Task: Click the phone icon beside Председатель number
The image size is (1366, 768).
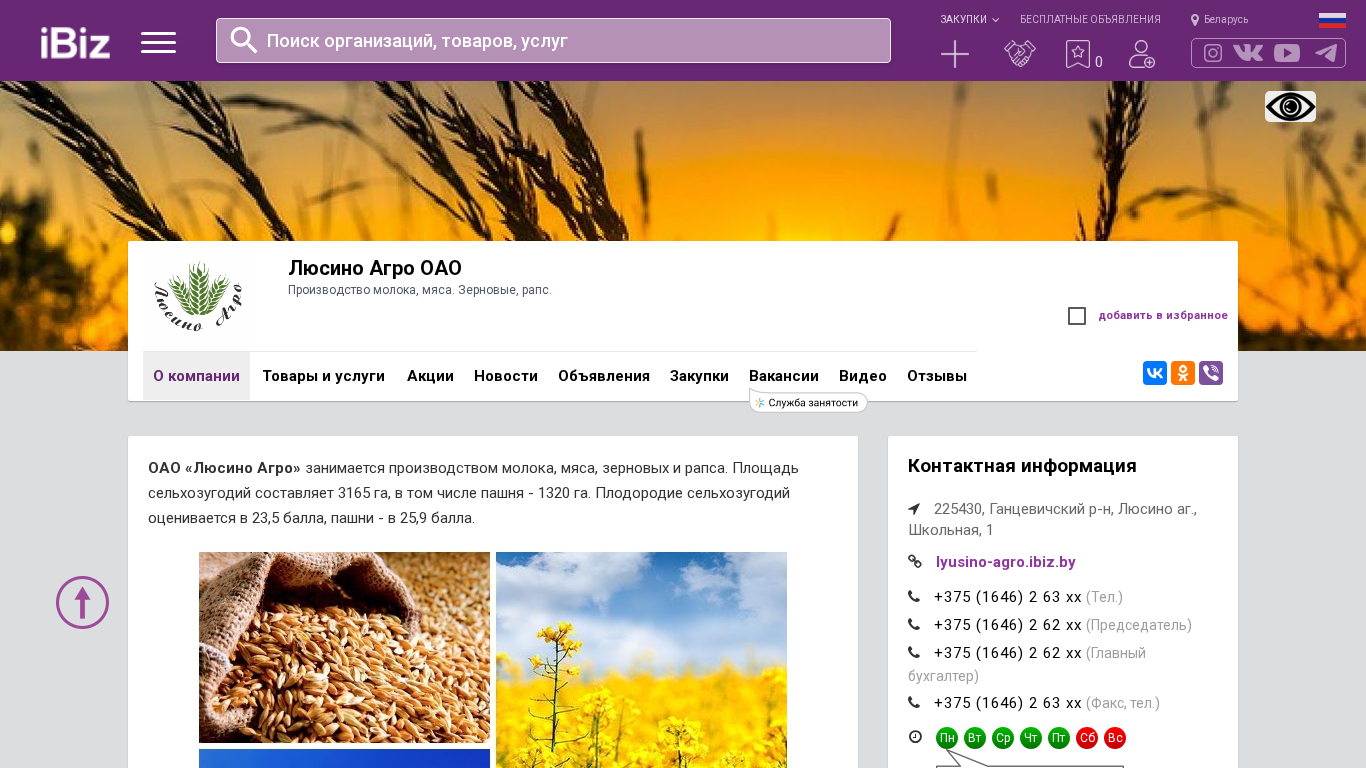Action: pyautogui.click(x=914, y=625)
